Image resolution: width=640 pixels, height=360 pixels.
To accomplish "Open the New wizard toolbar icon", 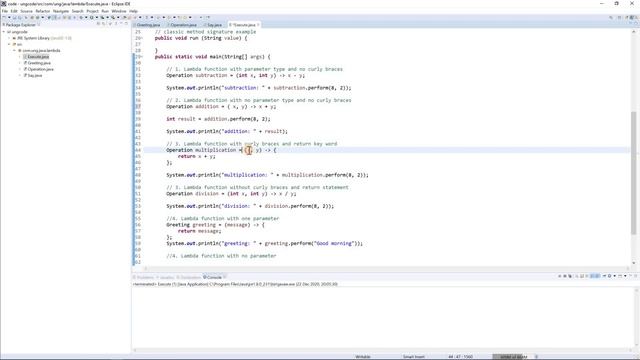I will (x=4, y=18).
